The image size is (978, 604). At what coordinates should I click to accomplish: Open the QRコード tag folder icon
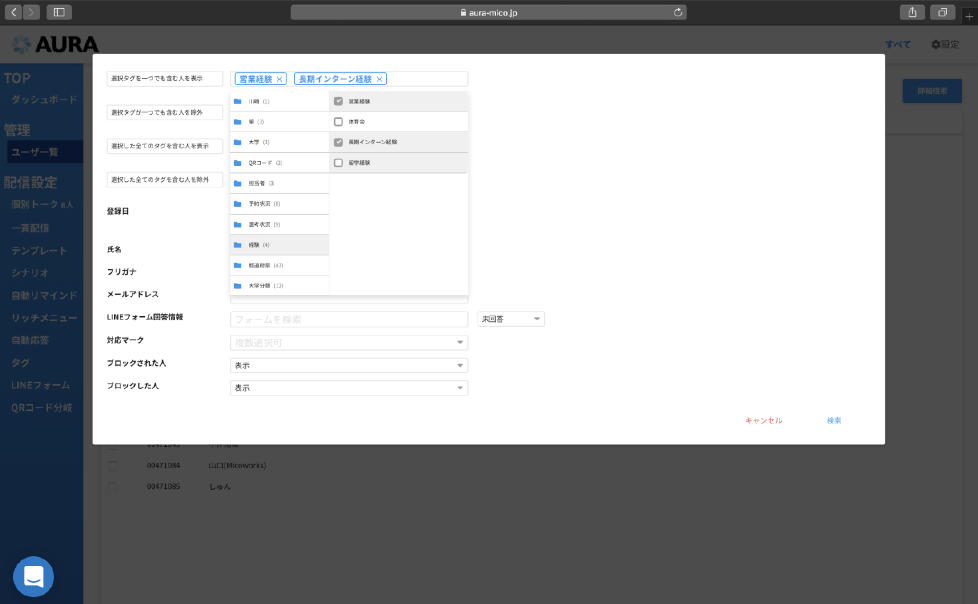click(238, 163)
